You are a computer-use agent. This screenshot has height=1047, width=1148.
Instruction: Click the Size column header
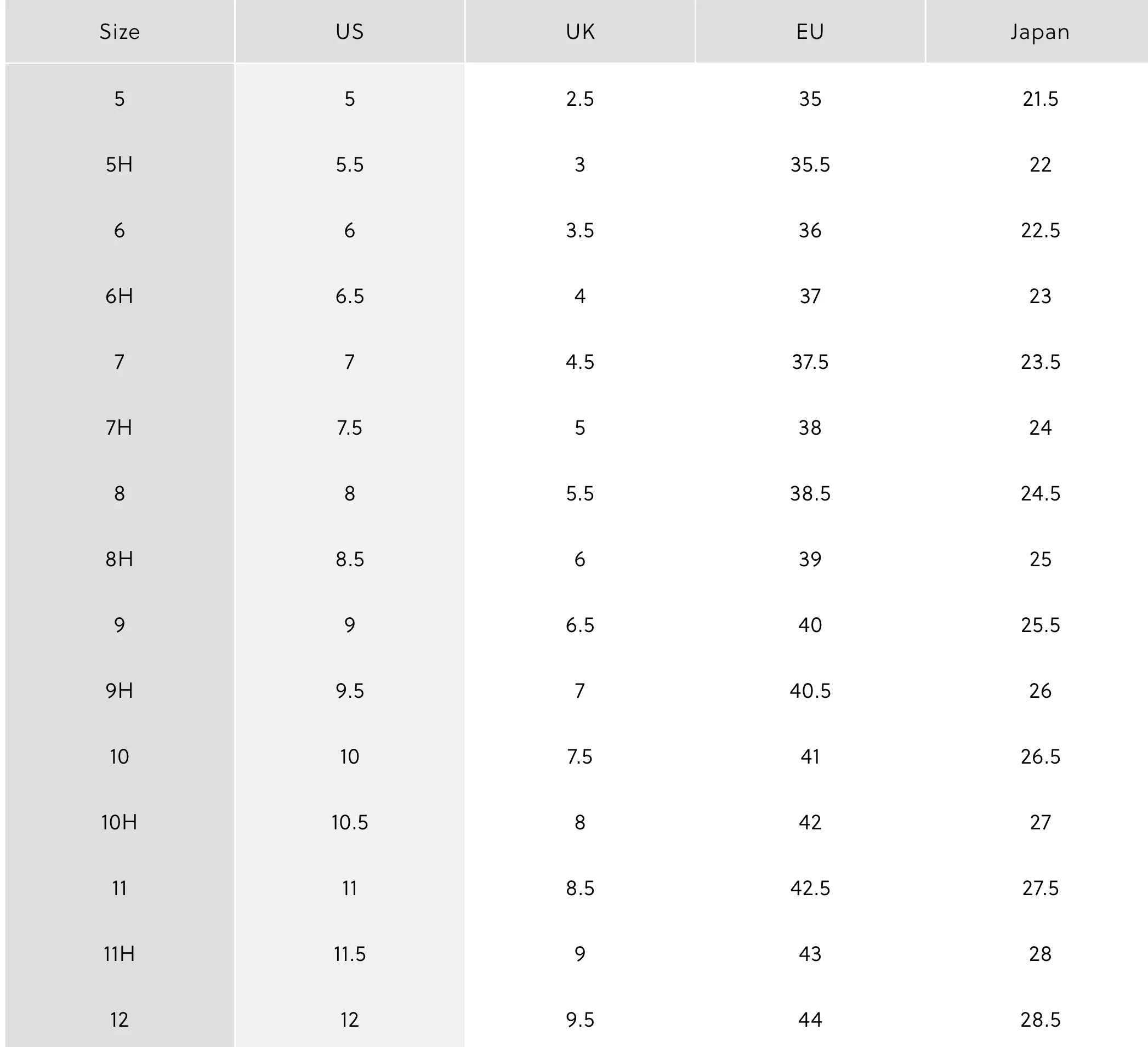point(120,31)
